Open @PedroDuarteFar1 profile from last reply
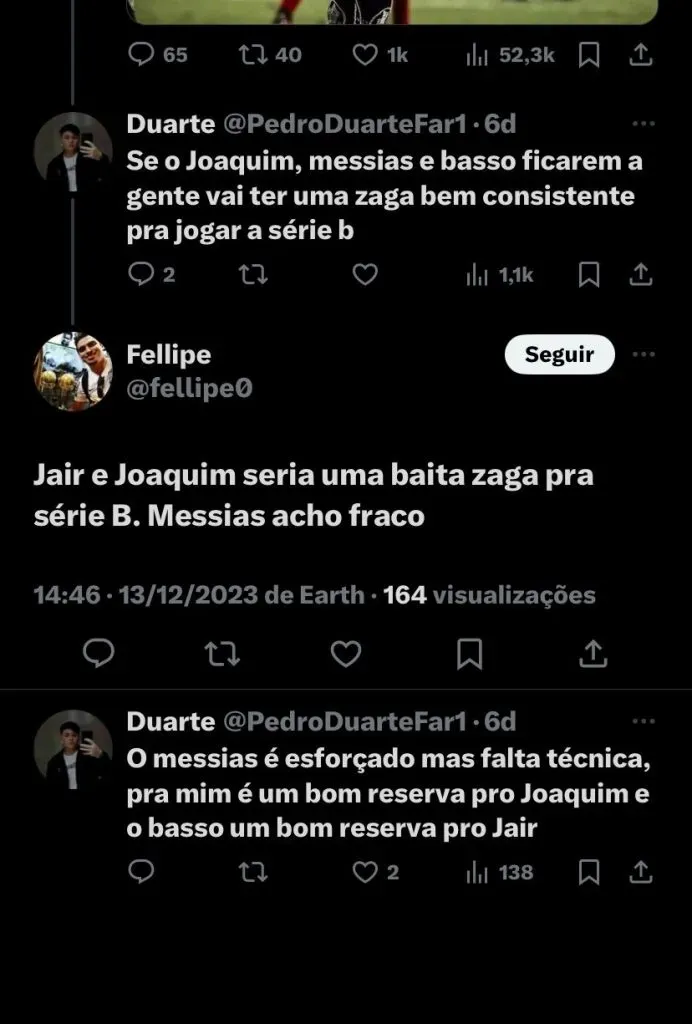Image resolution: width=692 pixels, height=1024 pixels. pyautogui.click(x=344, y=721)
